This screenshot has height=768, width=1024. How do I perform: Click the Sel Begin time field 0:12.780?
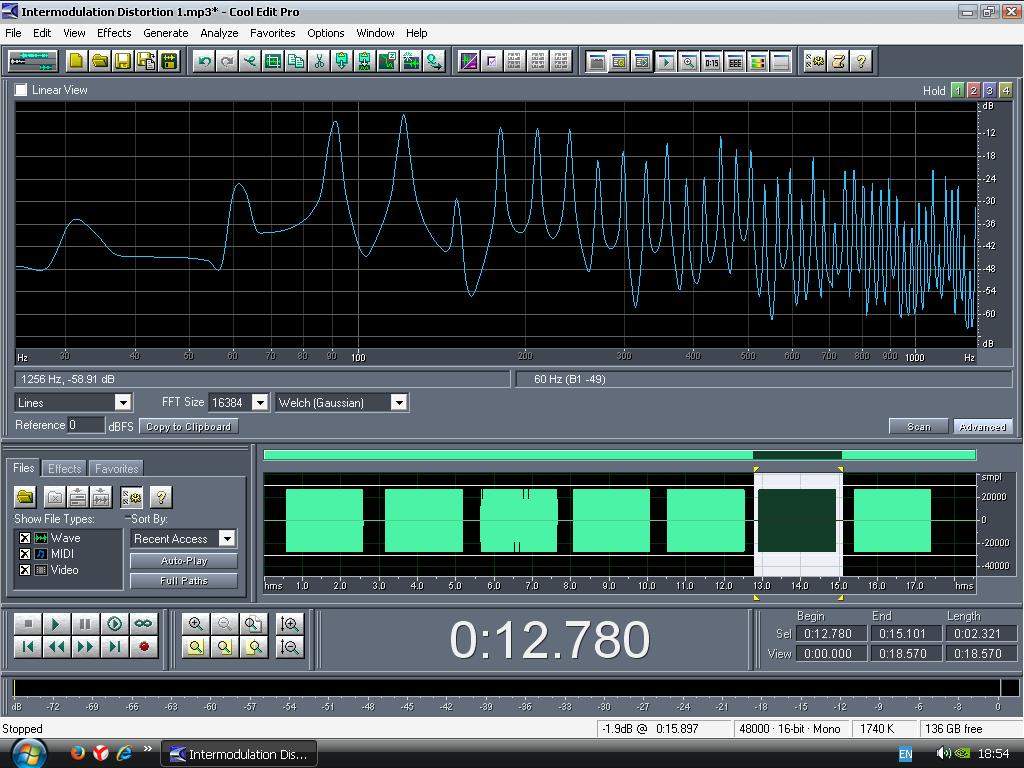(831, 633)
